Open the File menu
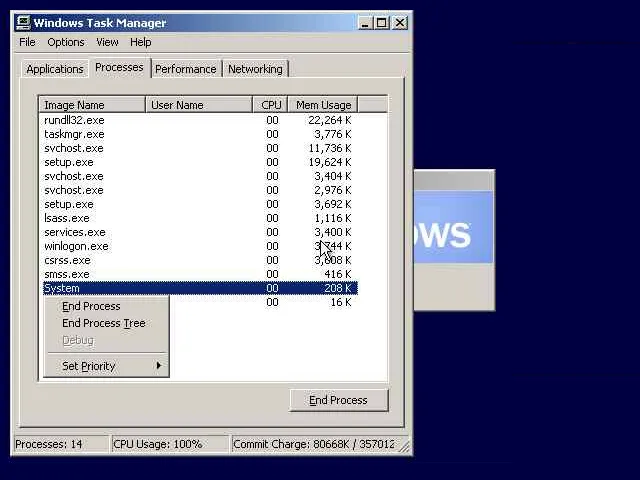 pos(27,42)
